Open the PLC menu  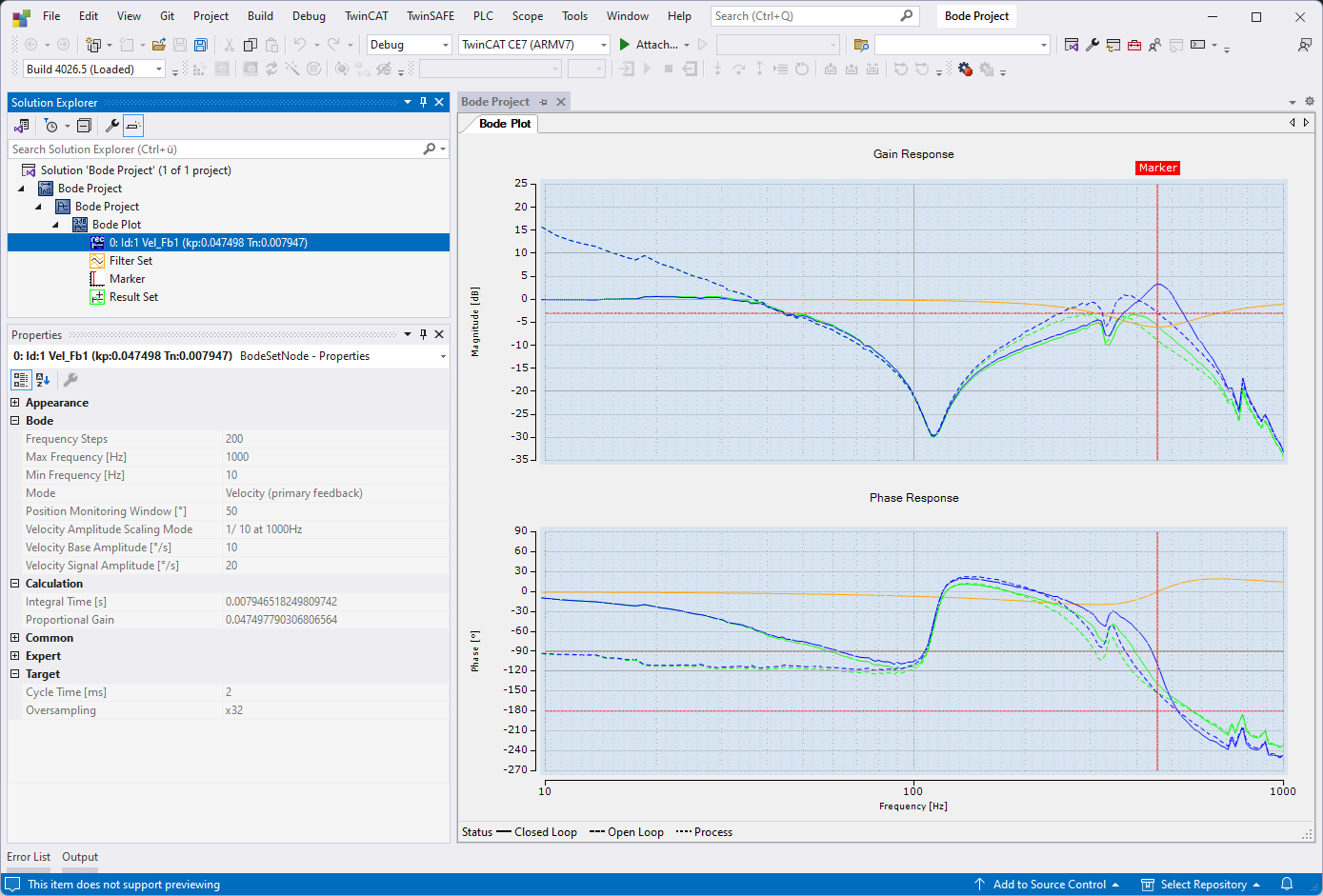tap(483, 16)
